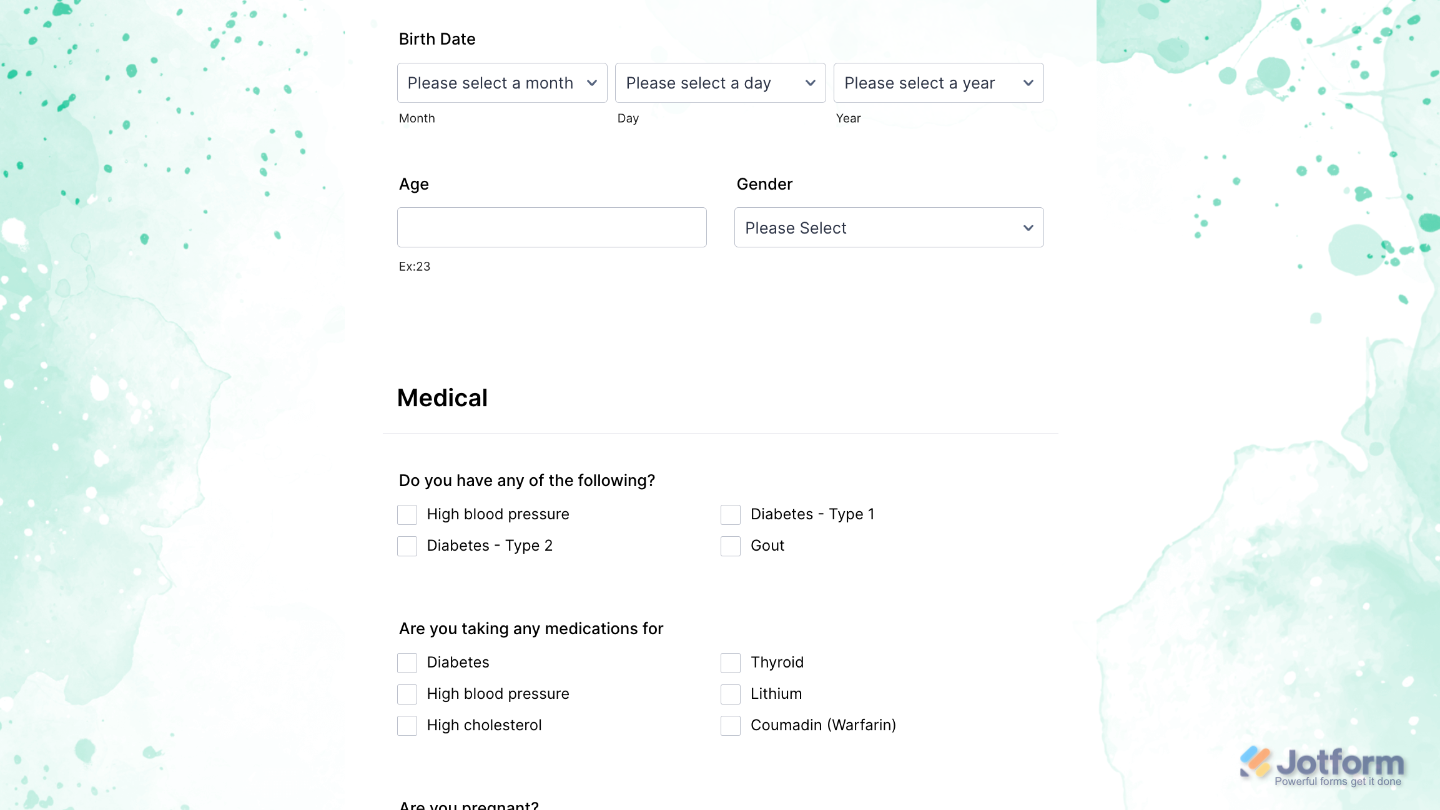Open the month selection dropdown
The width and height of the screenshot is (1440, 810).
pyautogui.click(x=502, y=83)
